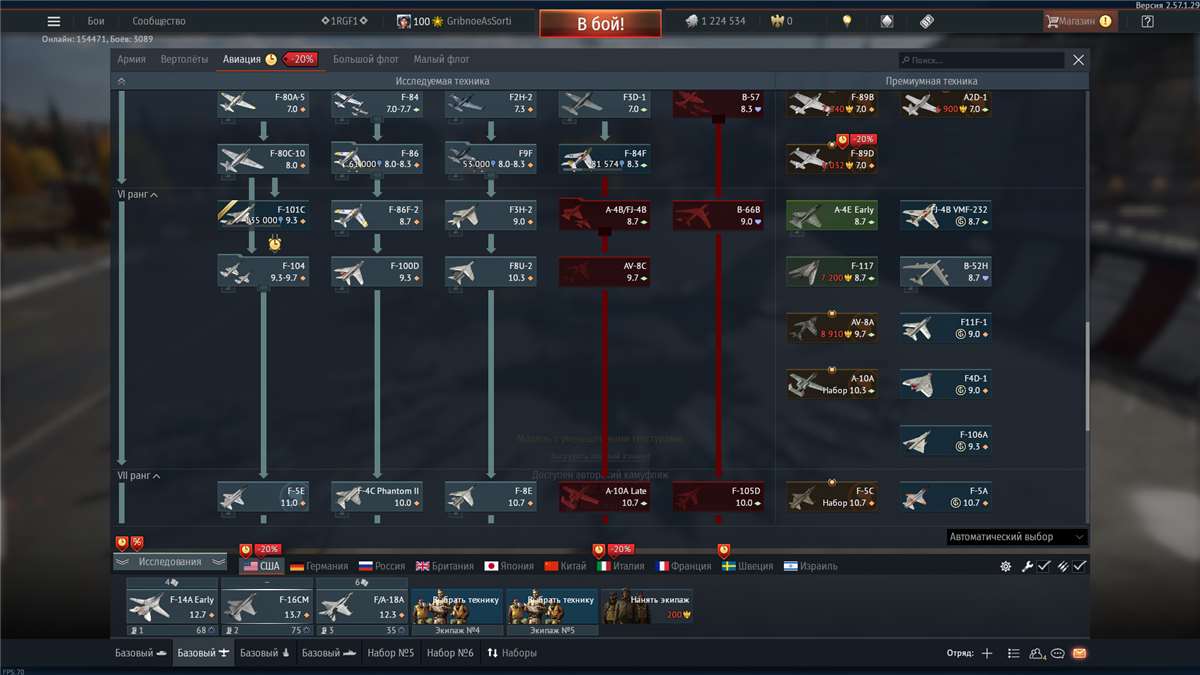Click the -20% badge above Италия
The width and height of the screenshot is (1200, 675).
pyautogui.click(x=620, y=550)
